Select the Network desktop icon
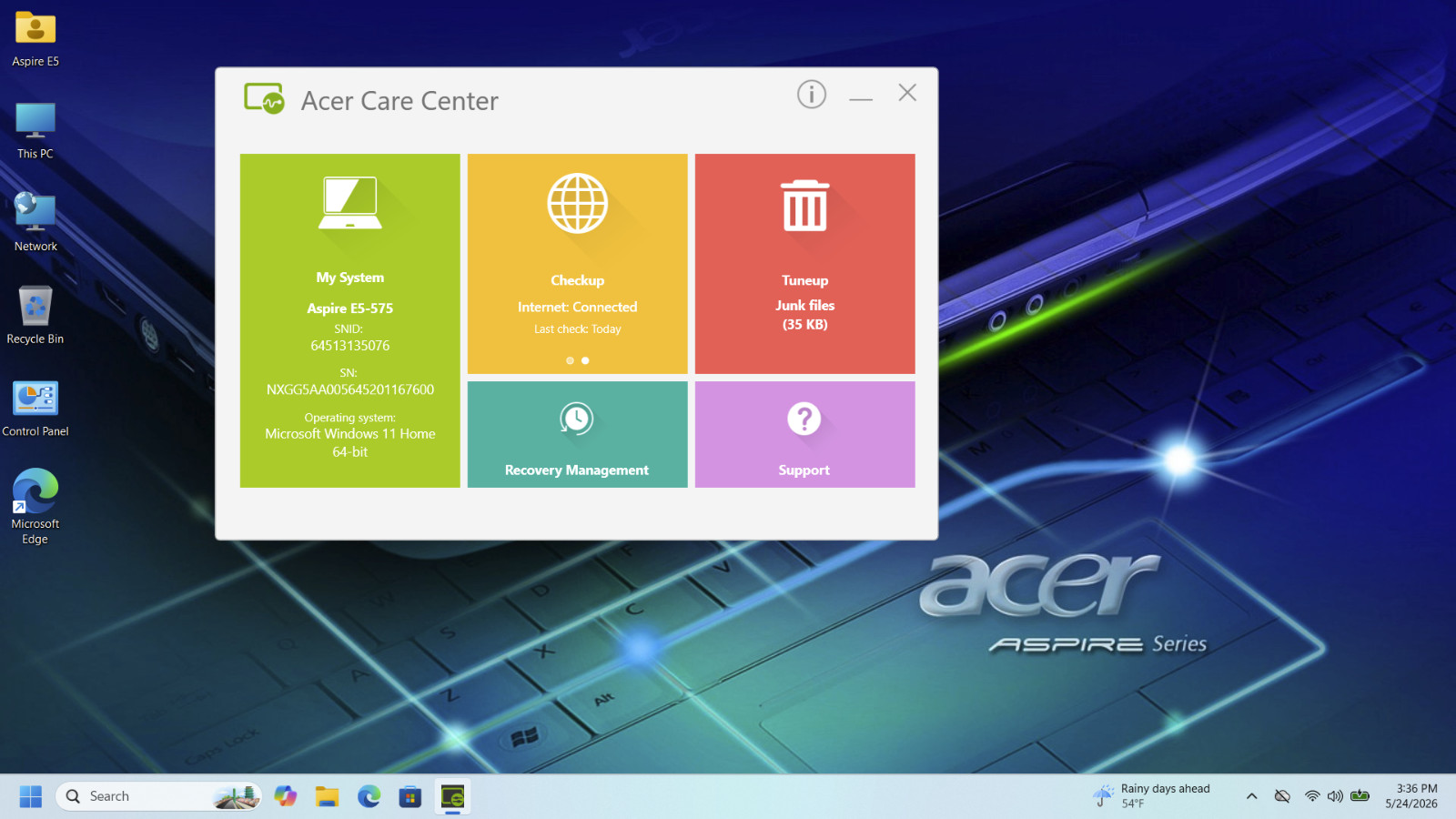This screenshot has width=1456, height=819. point(35,223)
